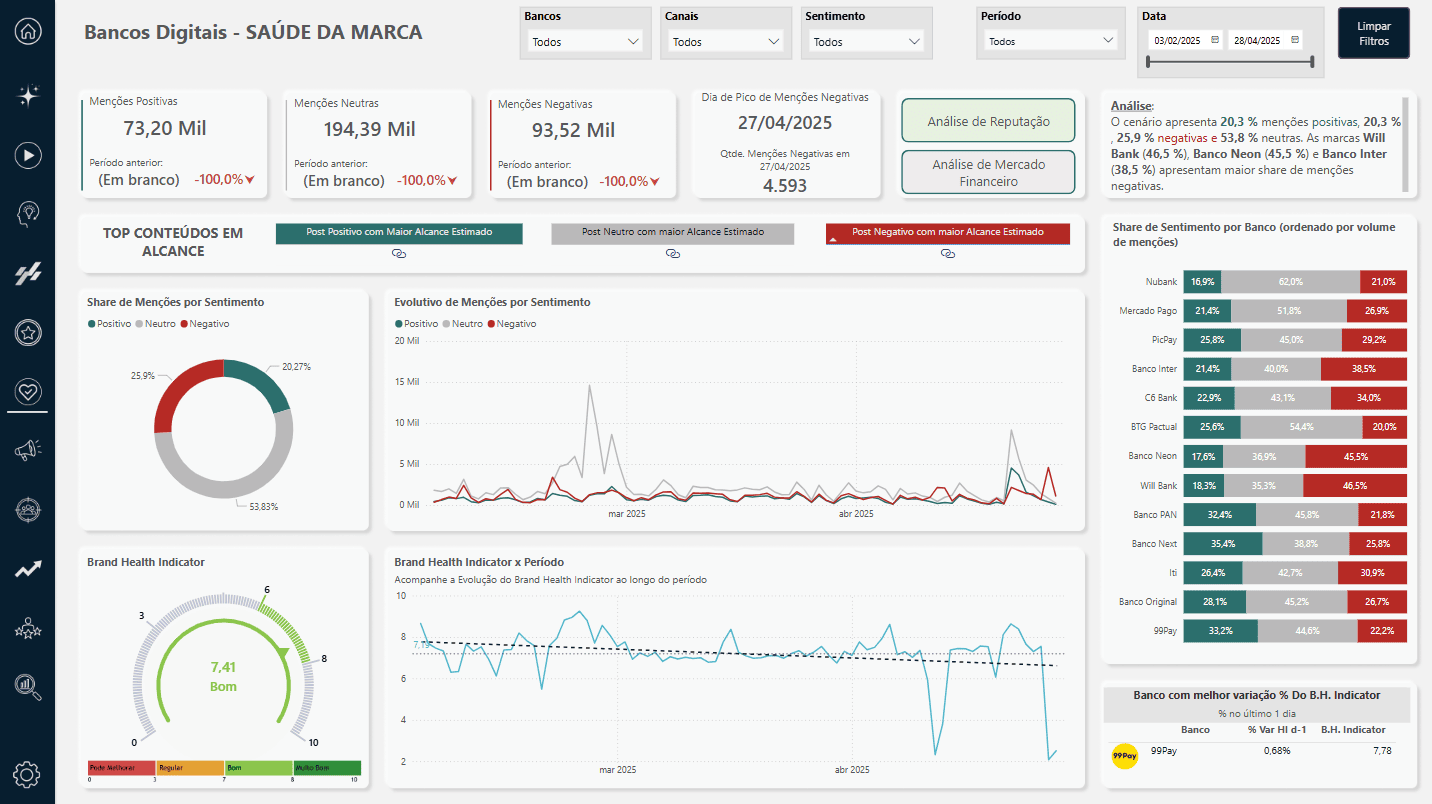Click left handle of date slider

(x=1148, y=62)
